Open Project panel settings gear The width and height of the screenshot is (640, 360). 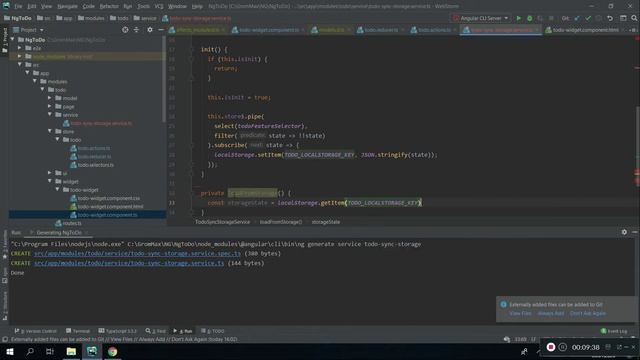tap(150, 30)
